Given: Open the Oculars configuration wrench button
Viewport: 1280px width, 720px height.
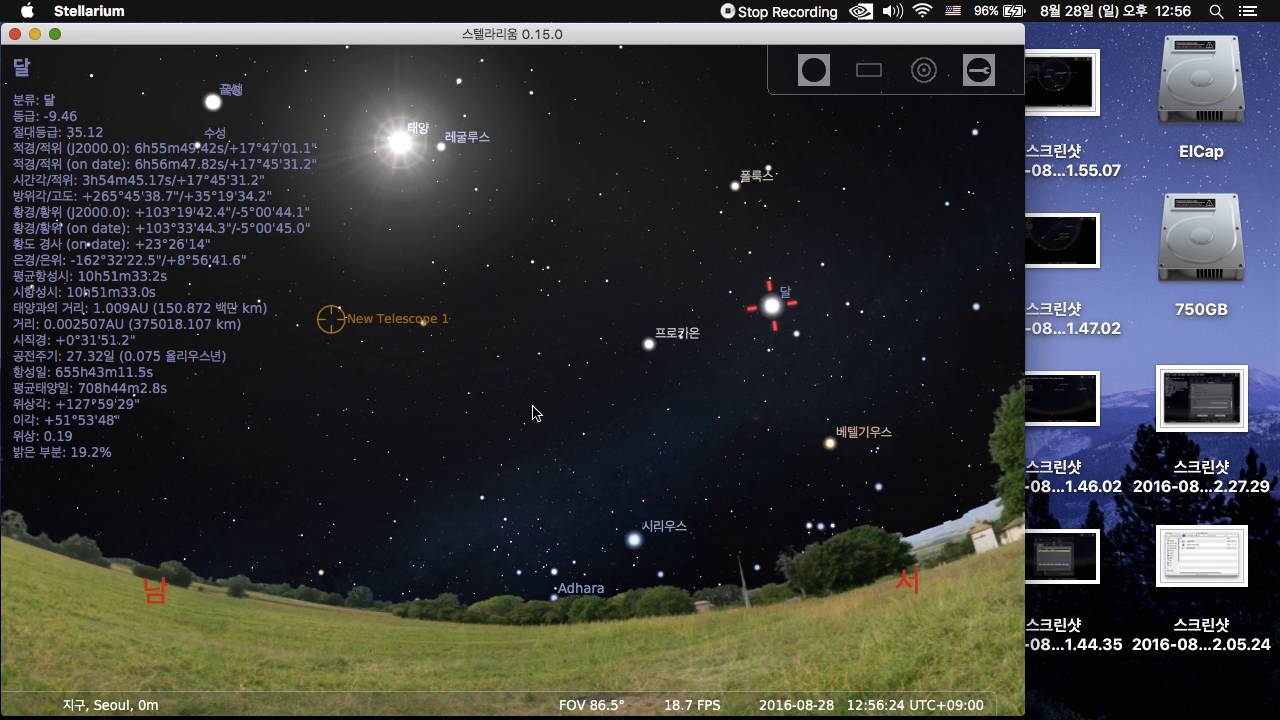Looking at the screenshot, I should click(979, 70).
